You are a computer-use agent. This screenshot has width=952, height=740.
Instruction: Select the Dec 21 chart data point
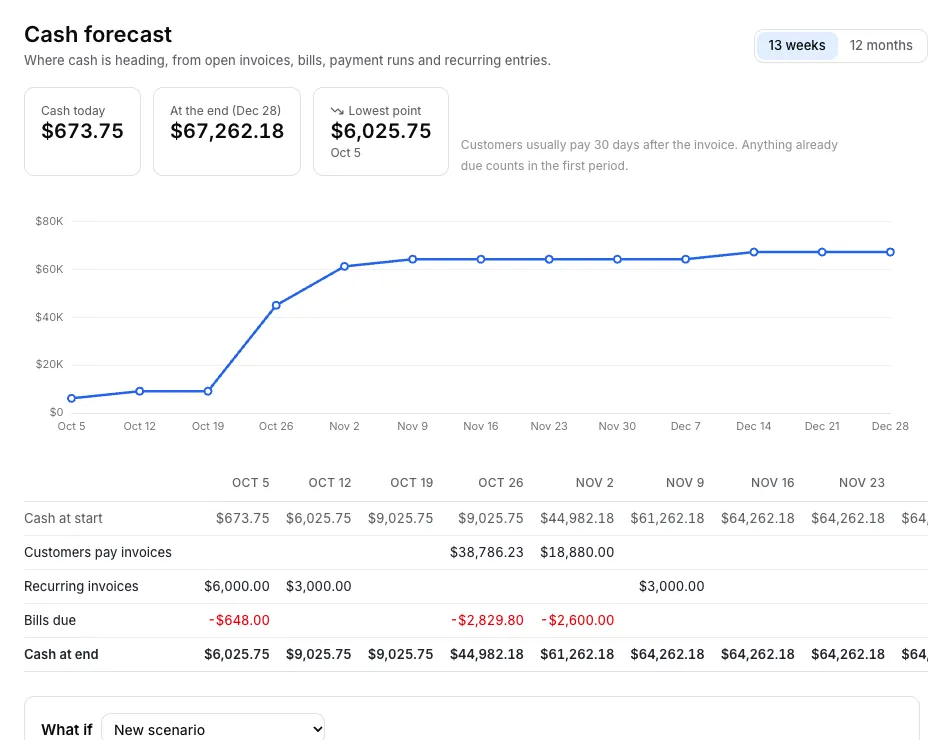tap(822, 252)
